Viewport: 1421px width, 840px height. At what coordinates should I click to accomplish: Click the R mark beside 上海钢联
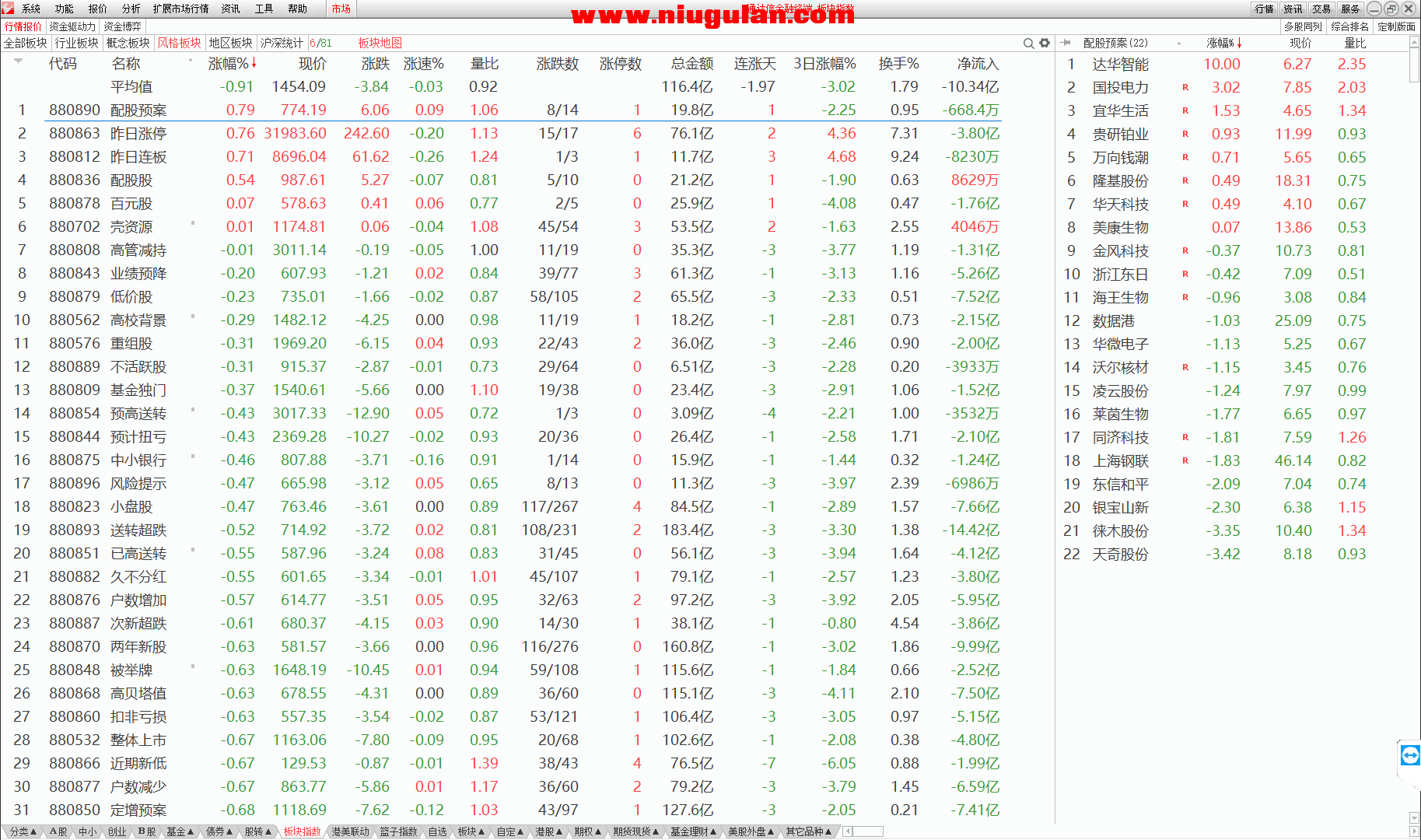coord(1185,460)
